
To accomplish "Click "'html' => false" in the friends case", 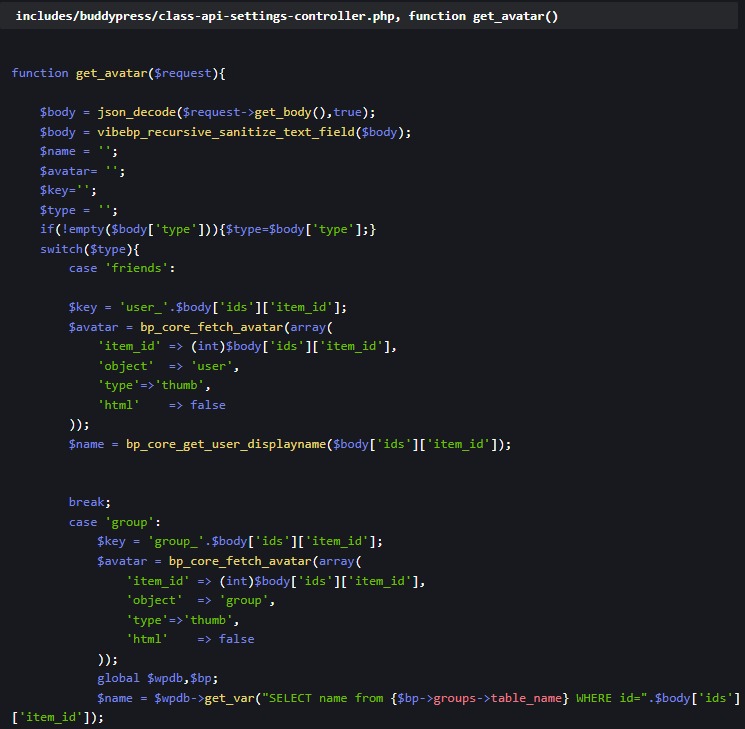I will (162, 405).
